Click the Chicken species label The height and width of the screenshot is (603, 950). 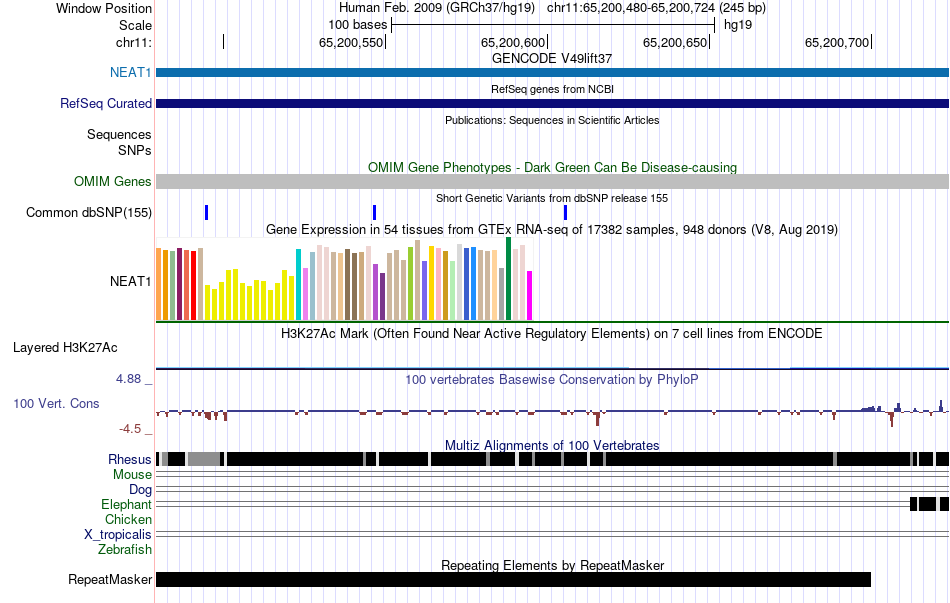point(128,519)
